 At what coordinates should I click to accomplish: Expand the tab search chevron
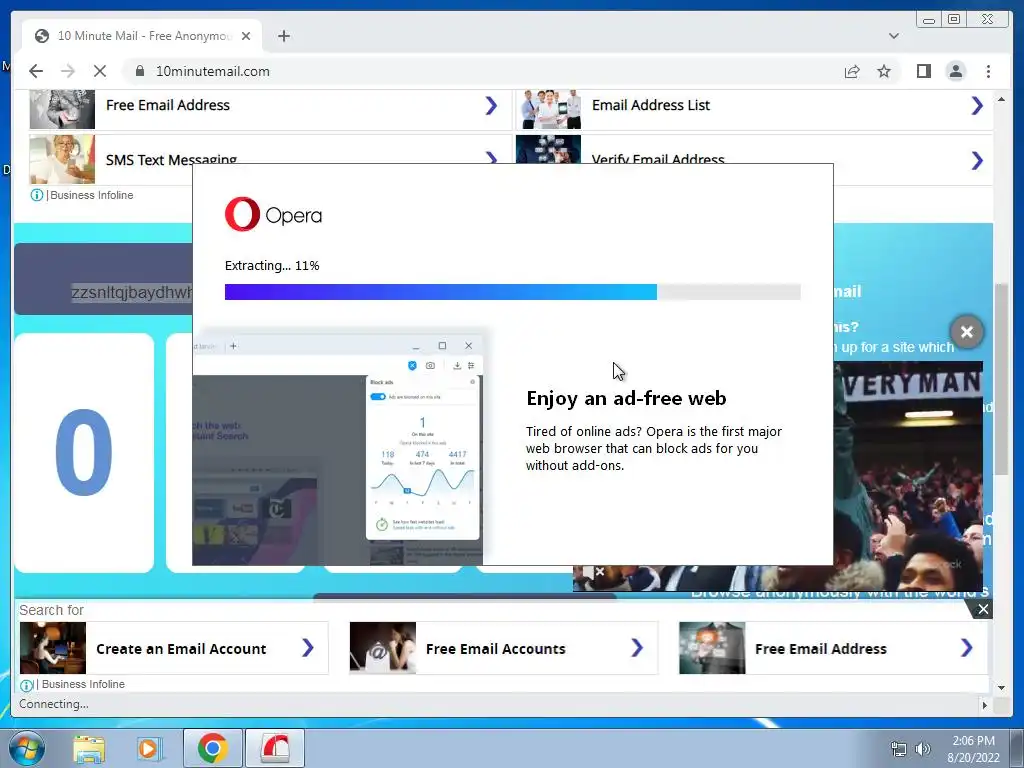pos(893,36)
